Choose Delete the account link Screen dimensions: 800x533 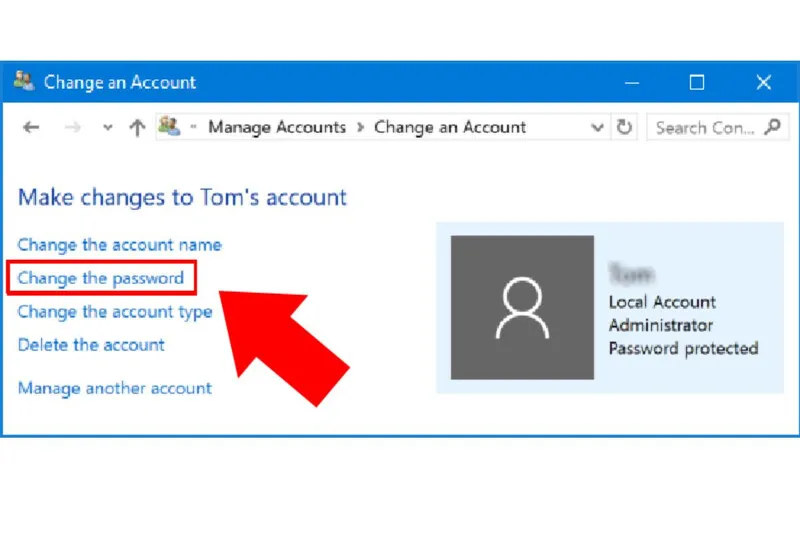(x=91, y=345)
